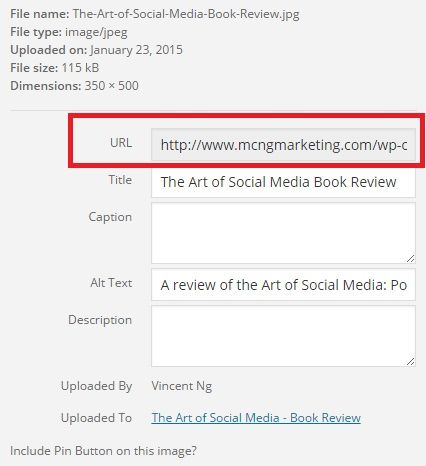The image size is (426, 466).
Task: Click the URL field containing mcngmarketing.com
Action: [x=283, y=145]
